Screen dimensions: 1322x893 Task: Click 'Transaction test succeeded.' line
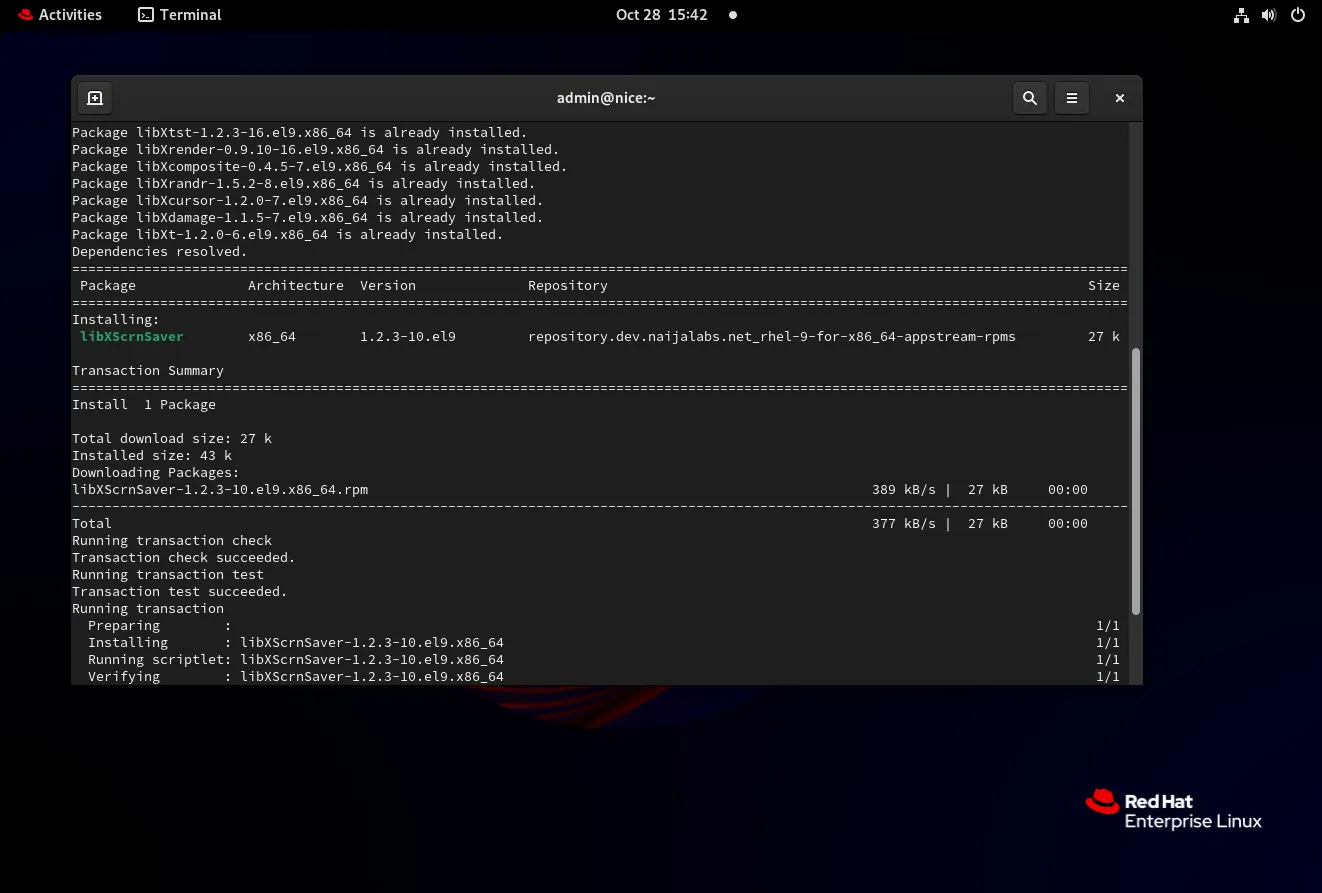pyautogui.click(x=180, y=592)
